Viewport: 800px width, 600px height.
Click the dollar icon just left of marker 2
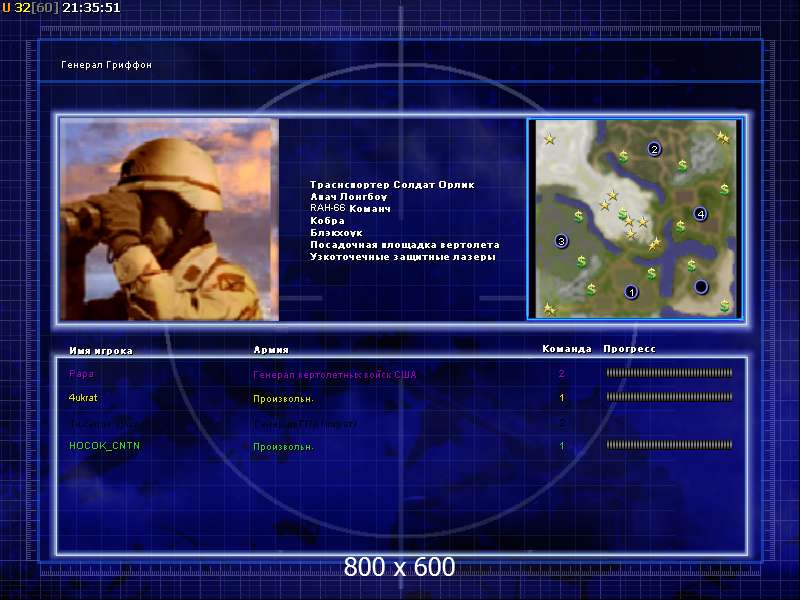tap(623, 157)
